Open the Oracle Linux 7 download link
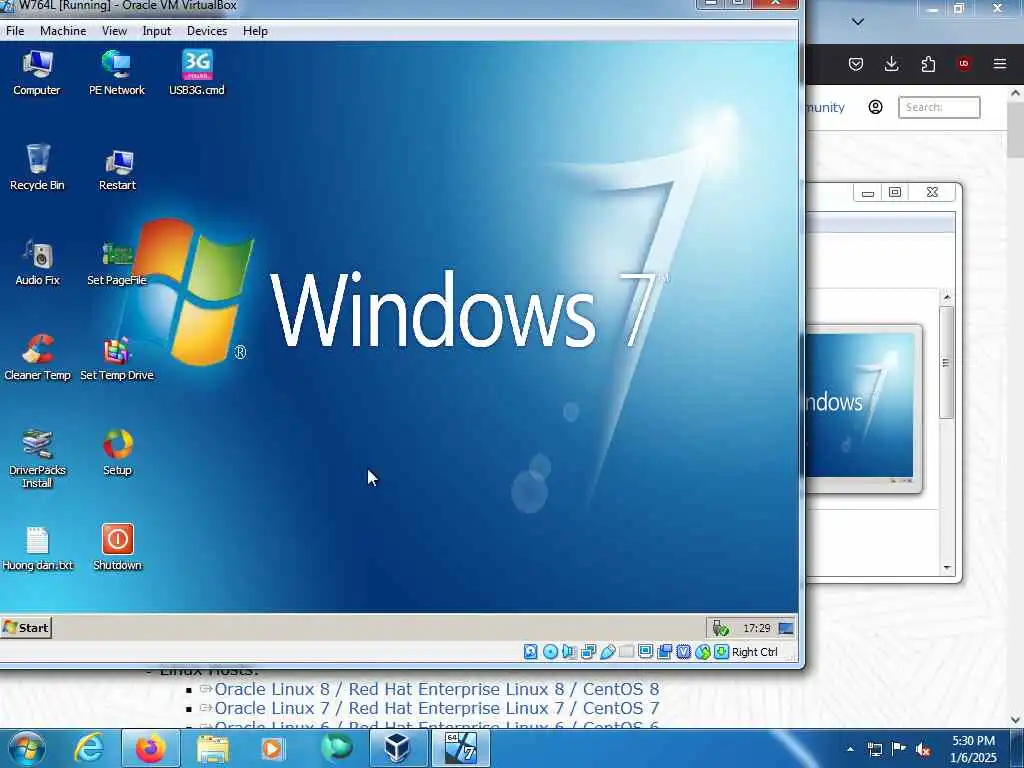 coord(436,708)
